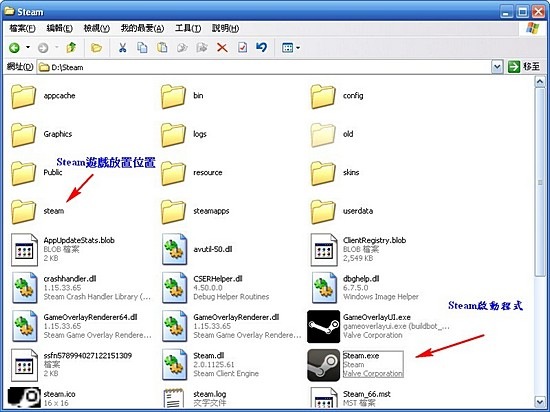Select the crashhandler.dll file

(x=81, y=288)
